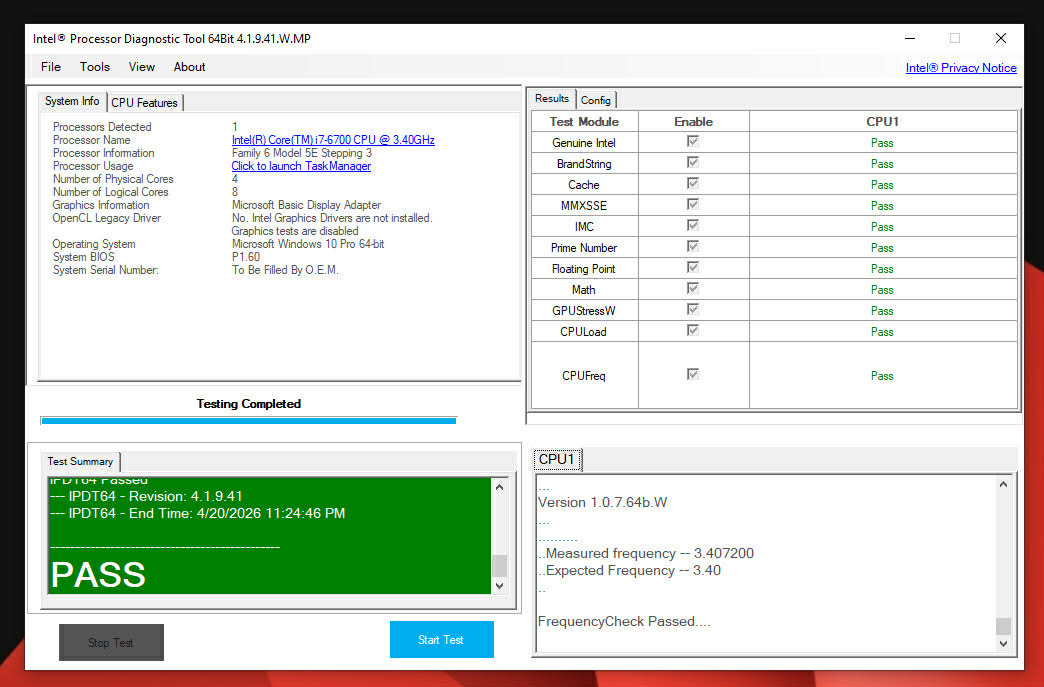Toggle the IMC enable checkbox
The width and height of the screenshot is (1044, 687).
(692, 225)
